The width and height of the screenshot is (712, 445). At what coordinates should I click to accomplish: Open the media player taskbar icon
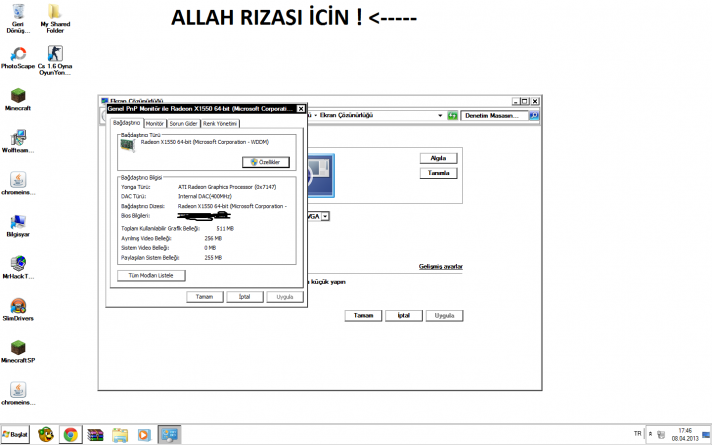click(x=144, y=435)
